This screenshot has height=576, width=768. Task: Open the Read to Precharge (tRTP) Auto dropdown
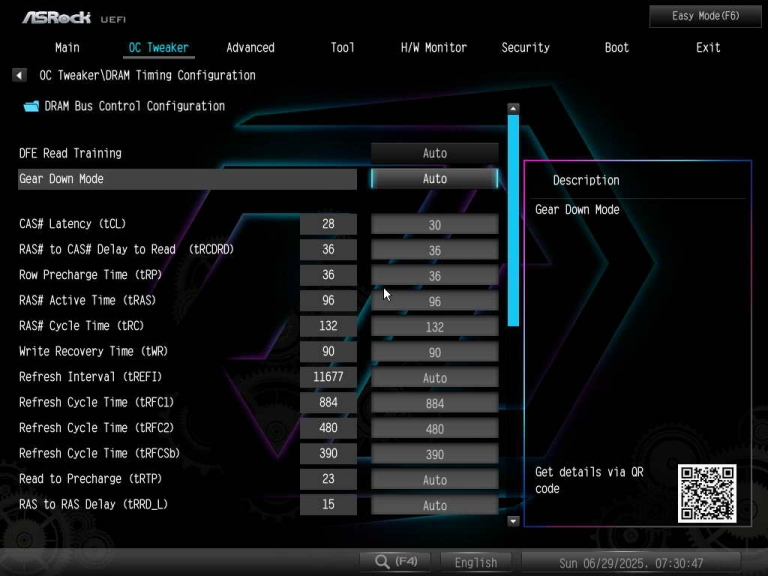[434, 480]
